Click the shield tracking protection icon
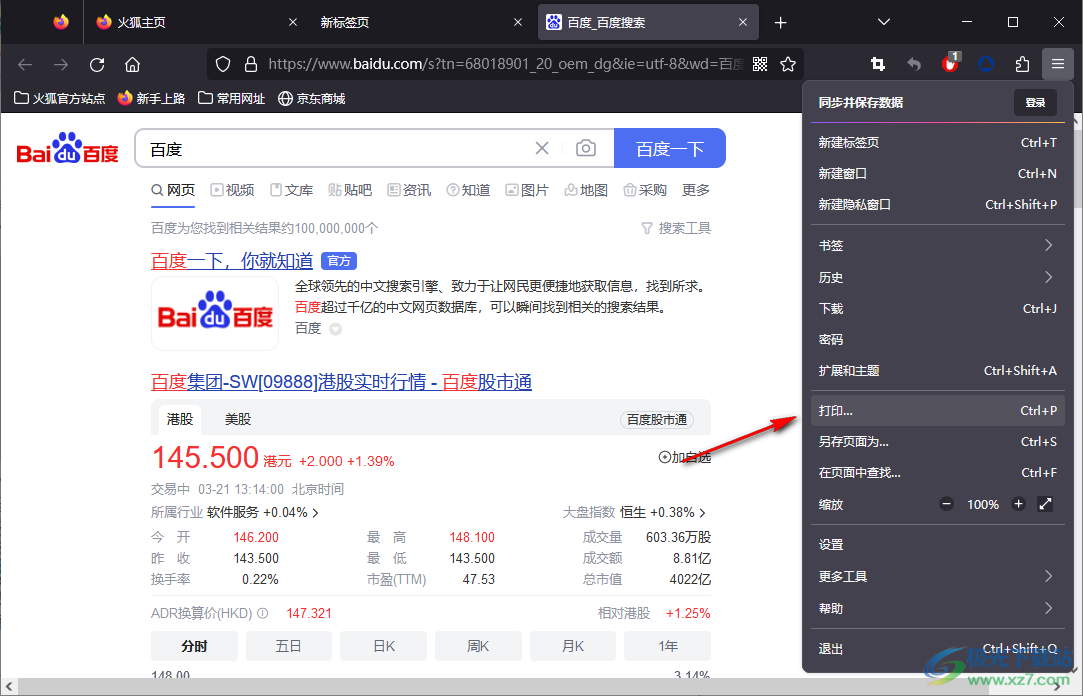Image resolution: width=1083 pixels, height=696 pixels. pos(222,64)
